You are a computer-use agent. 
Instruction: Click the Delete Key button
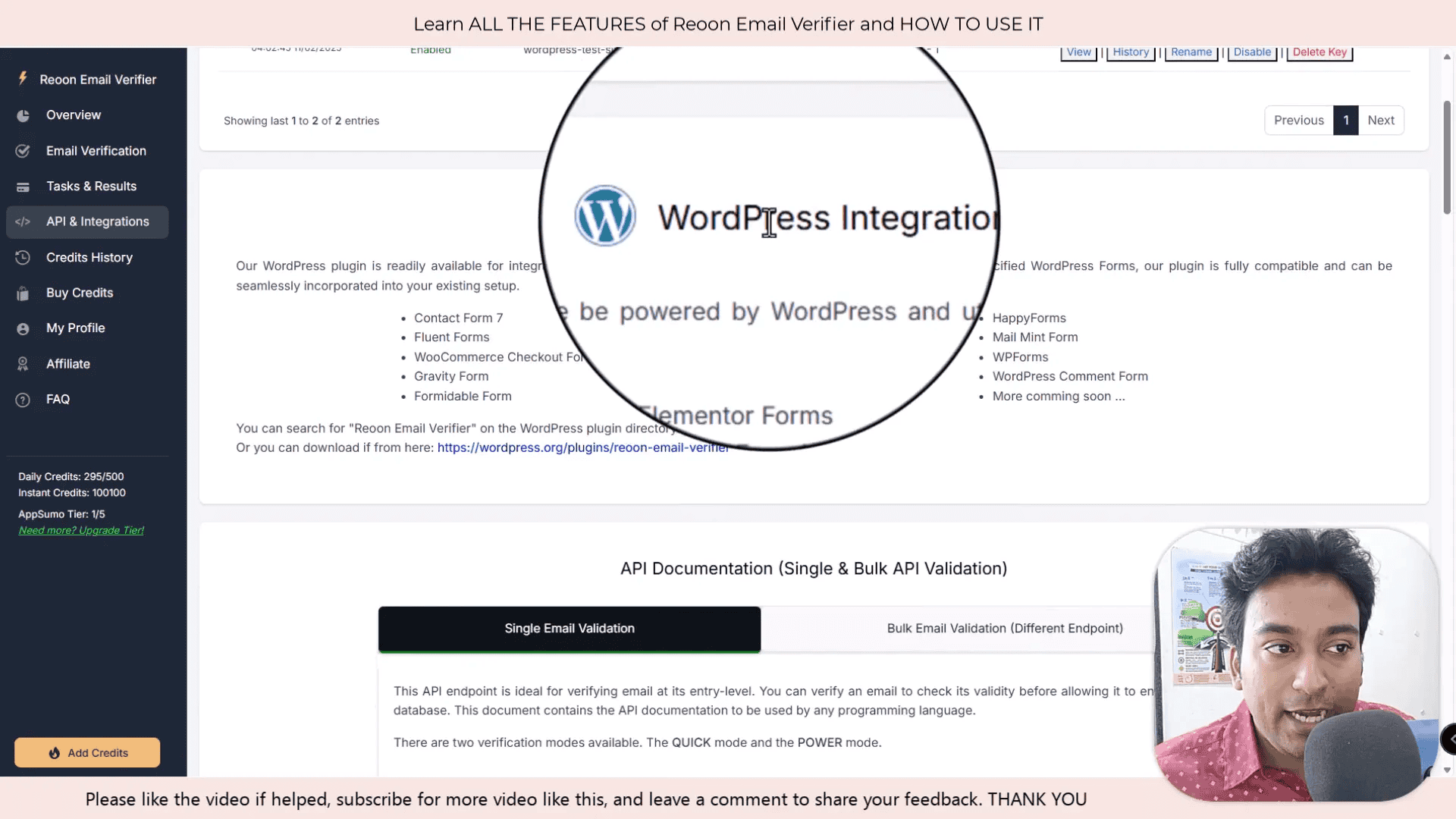[x=1319, y=52]
